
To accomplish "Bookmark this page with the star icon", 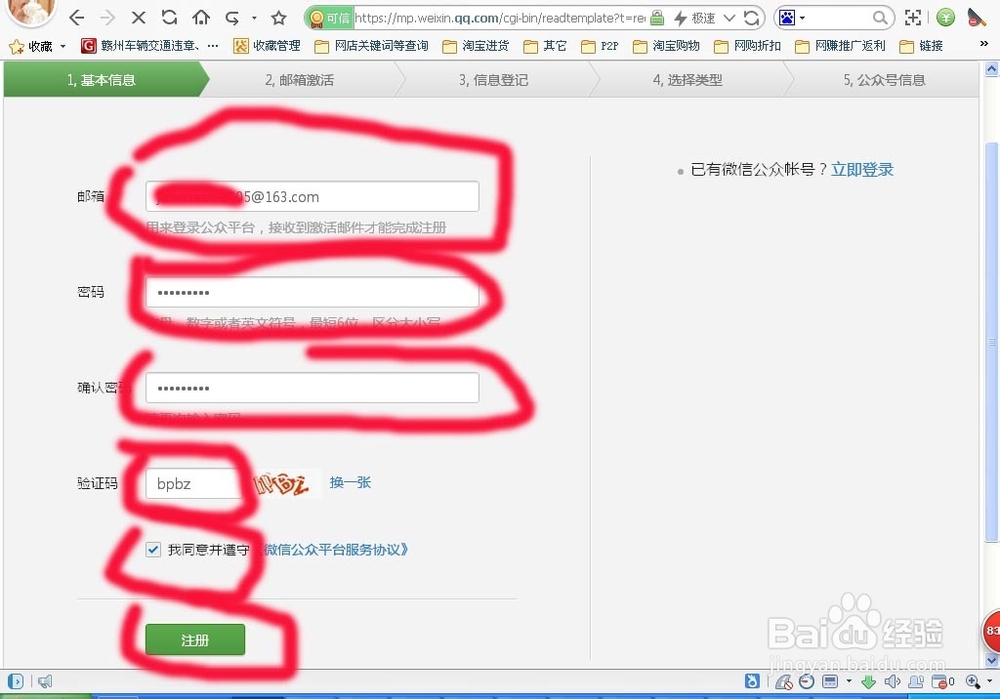I will pyautogui.click(x=278, y=18).
